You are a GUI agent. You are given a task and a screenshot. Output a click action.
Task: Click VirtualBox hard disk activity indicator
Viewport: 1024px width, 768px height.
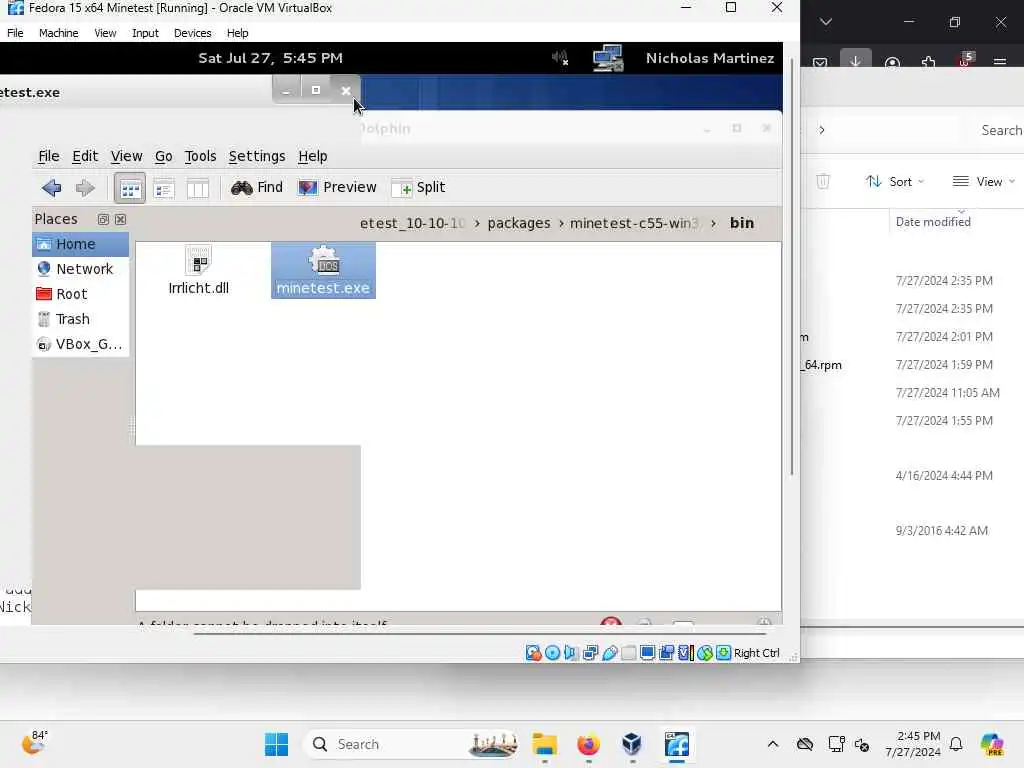point(533,652)
